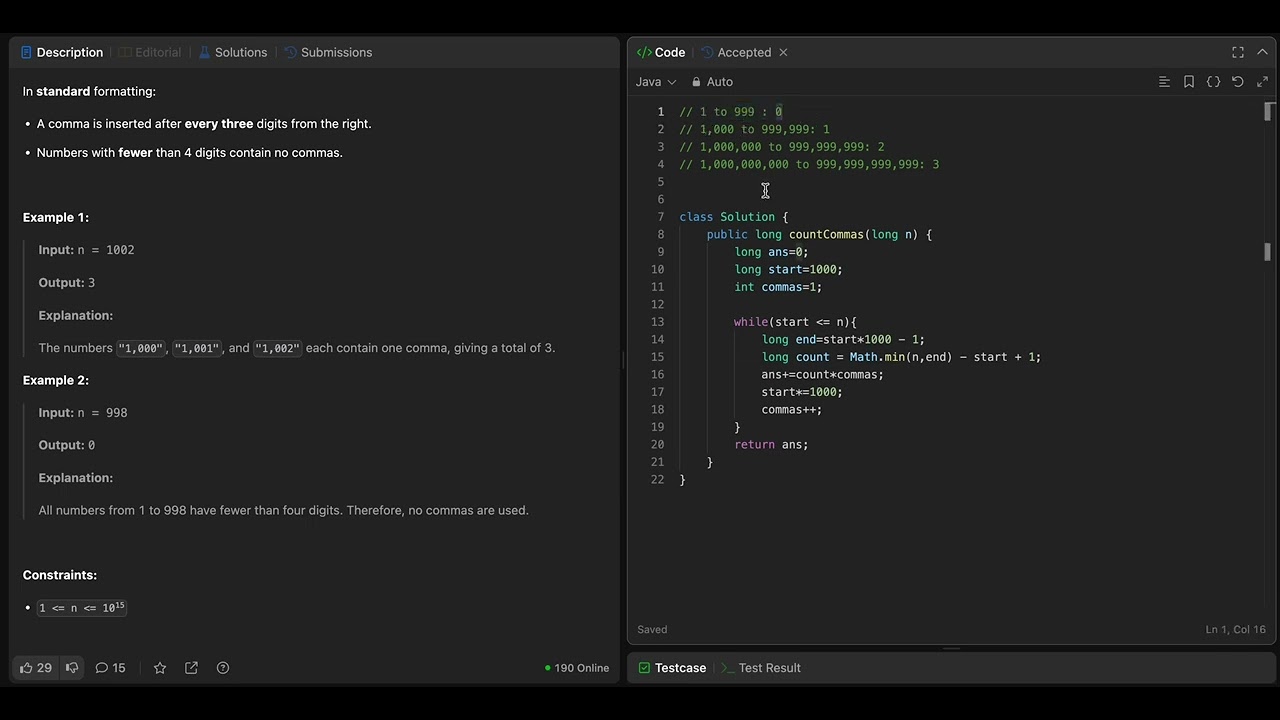This screenshot has width=1280, height=720.
Task: Select the Code tab
Action: (661, 52)
